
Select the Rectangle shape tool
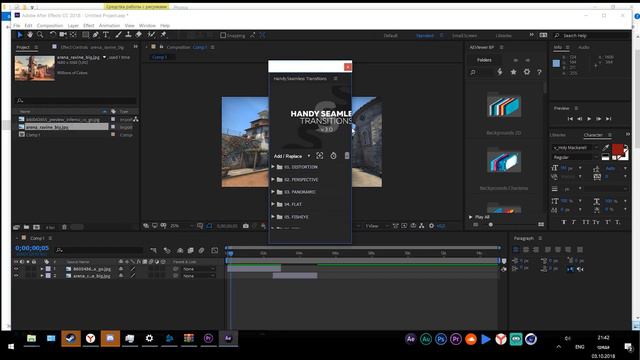(86, 35)
